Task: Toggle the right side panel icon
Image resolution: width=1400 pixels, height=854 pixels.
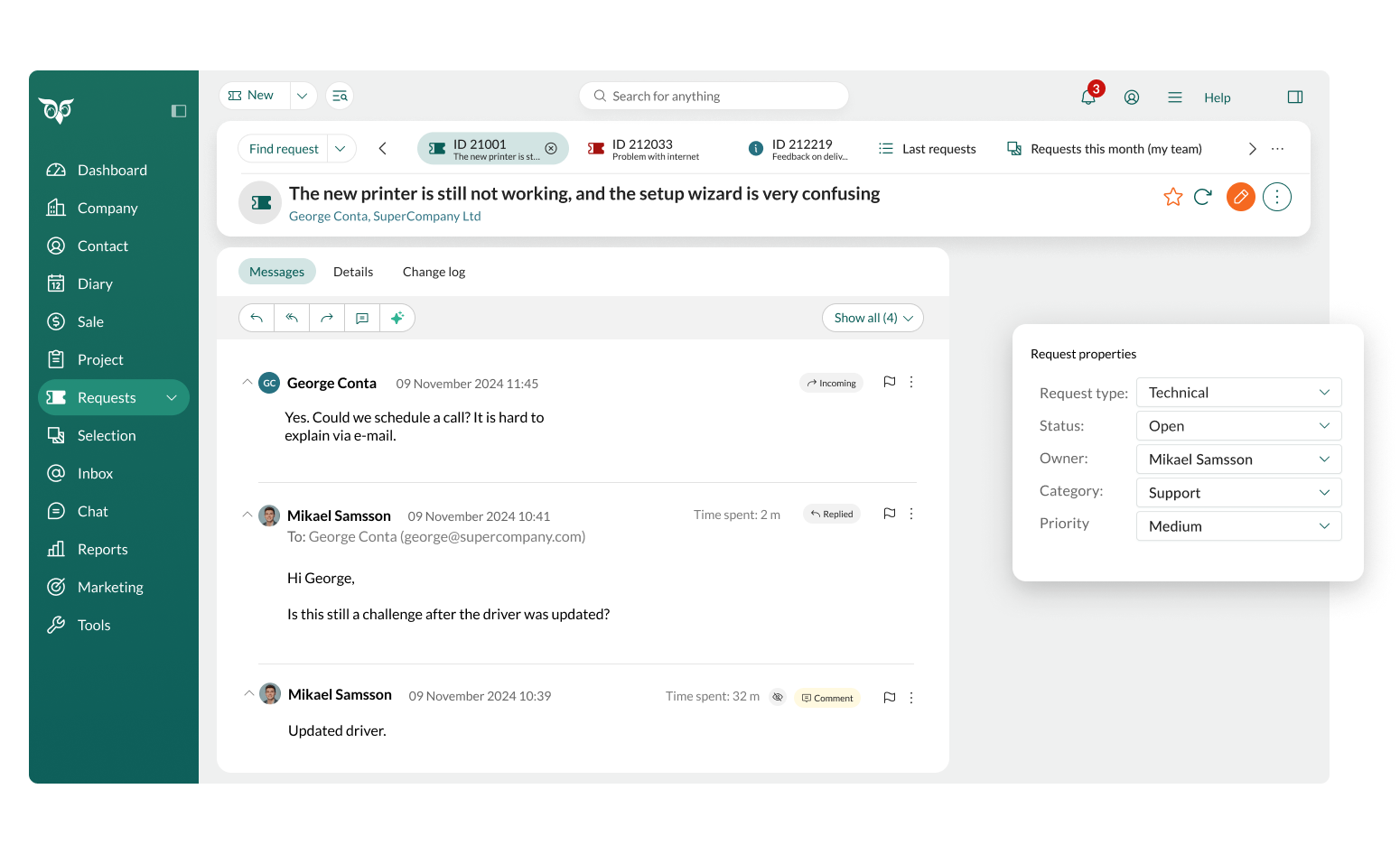Action: pos(1294,97)
